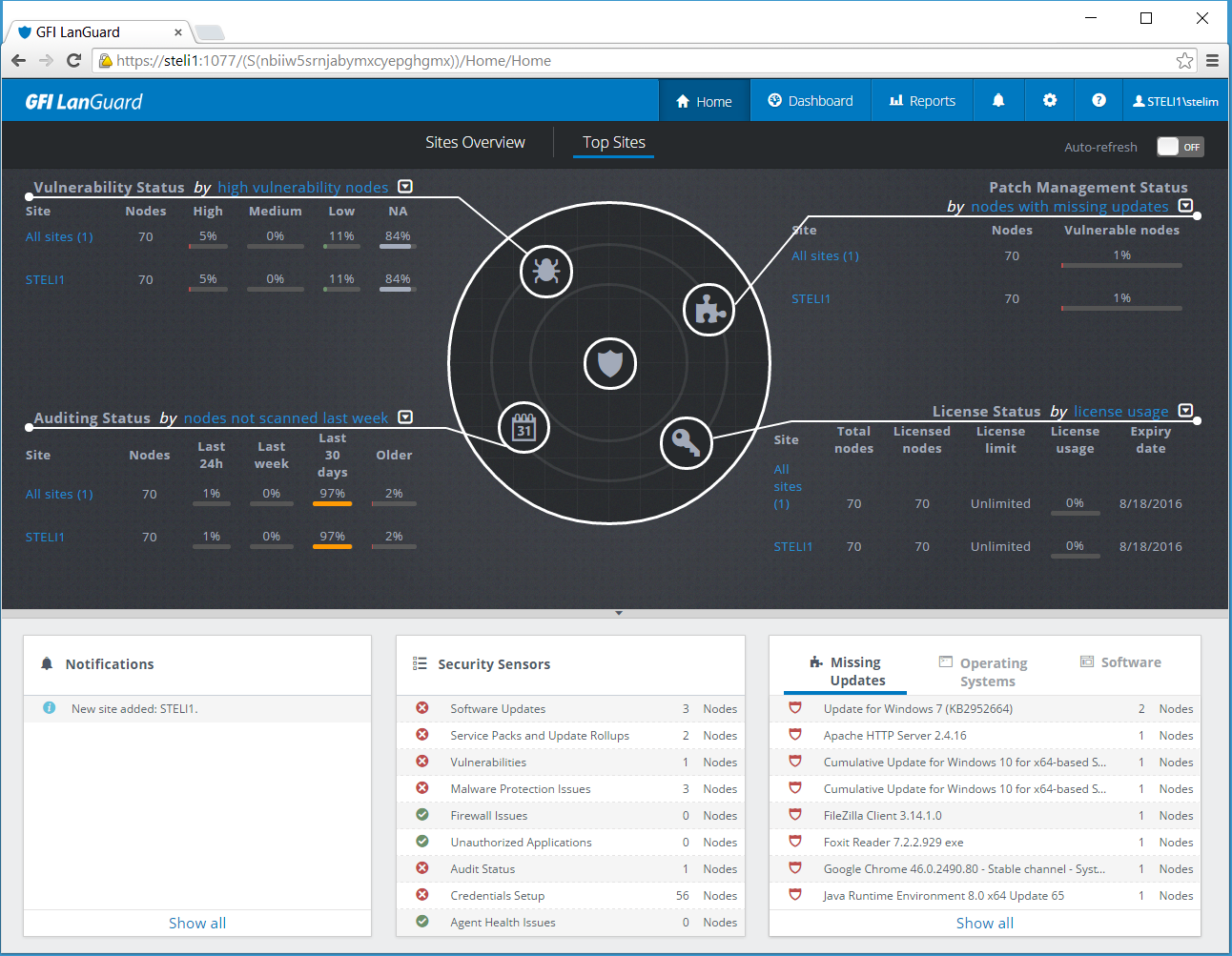
Task: Open the central shield security icon
Action: point(609,364)
